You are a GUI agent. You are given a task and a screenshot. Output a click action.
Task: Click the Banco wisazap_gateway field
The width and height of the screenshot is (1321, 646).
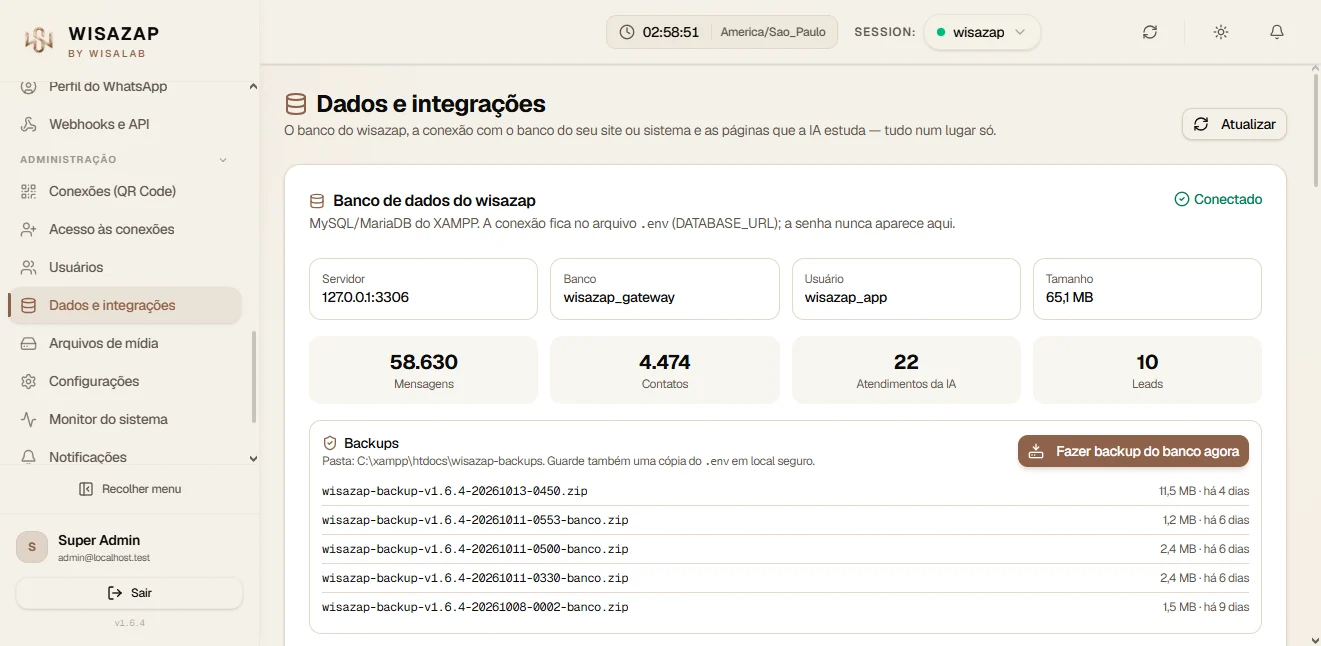[665, 289]
